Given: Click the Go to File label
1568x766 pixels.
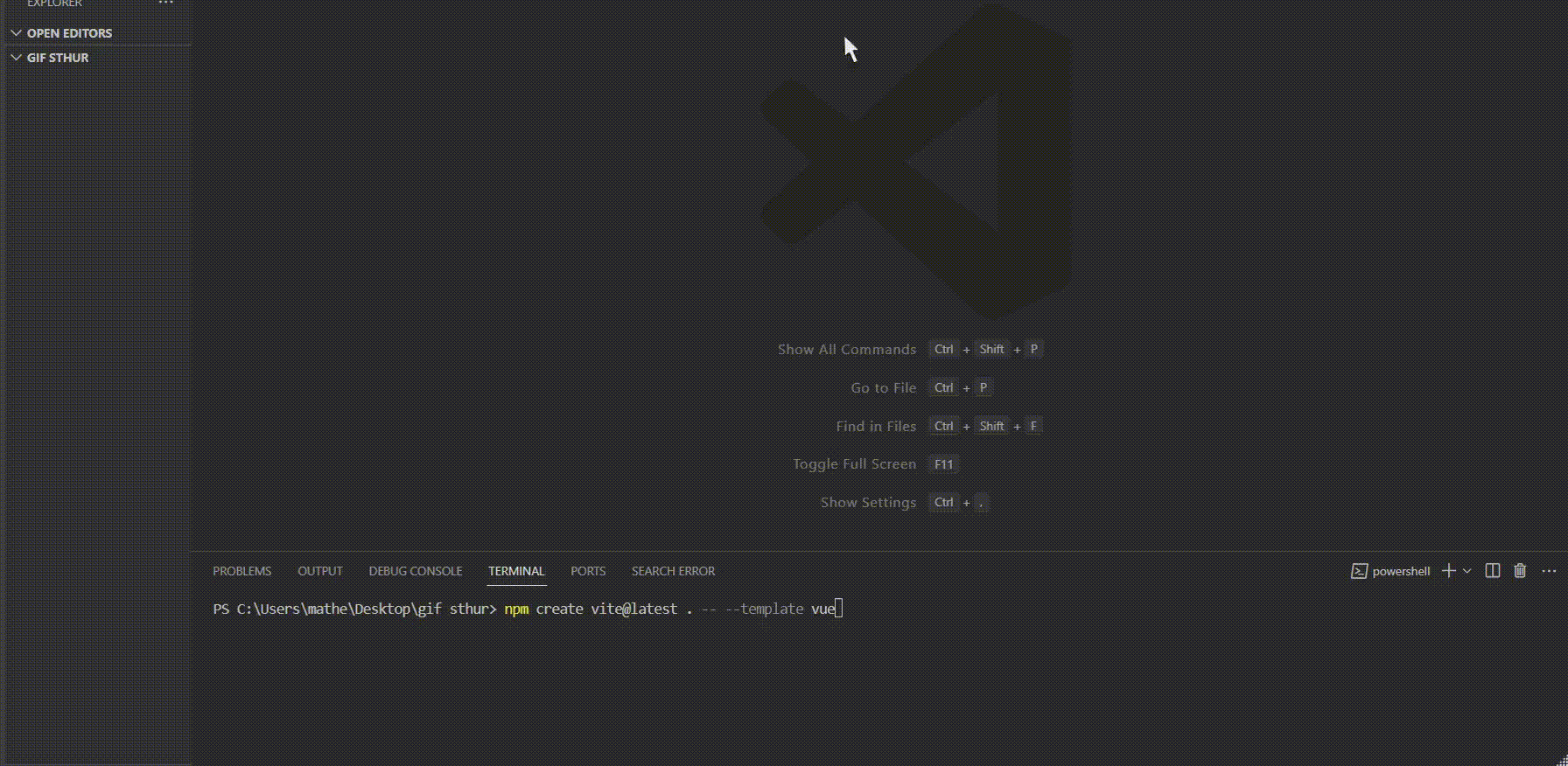Looking at the screenshot, I should 883,387.
